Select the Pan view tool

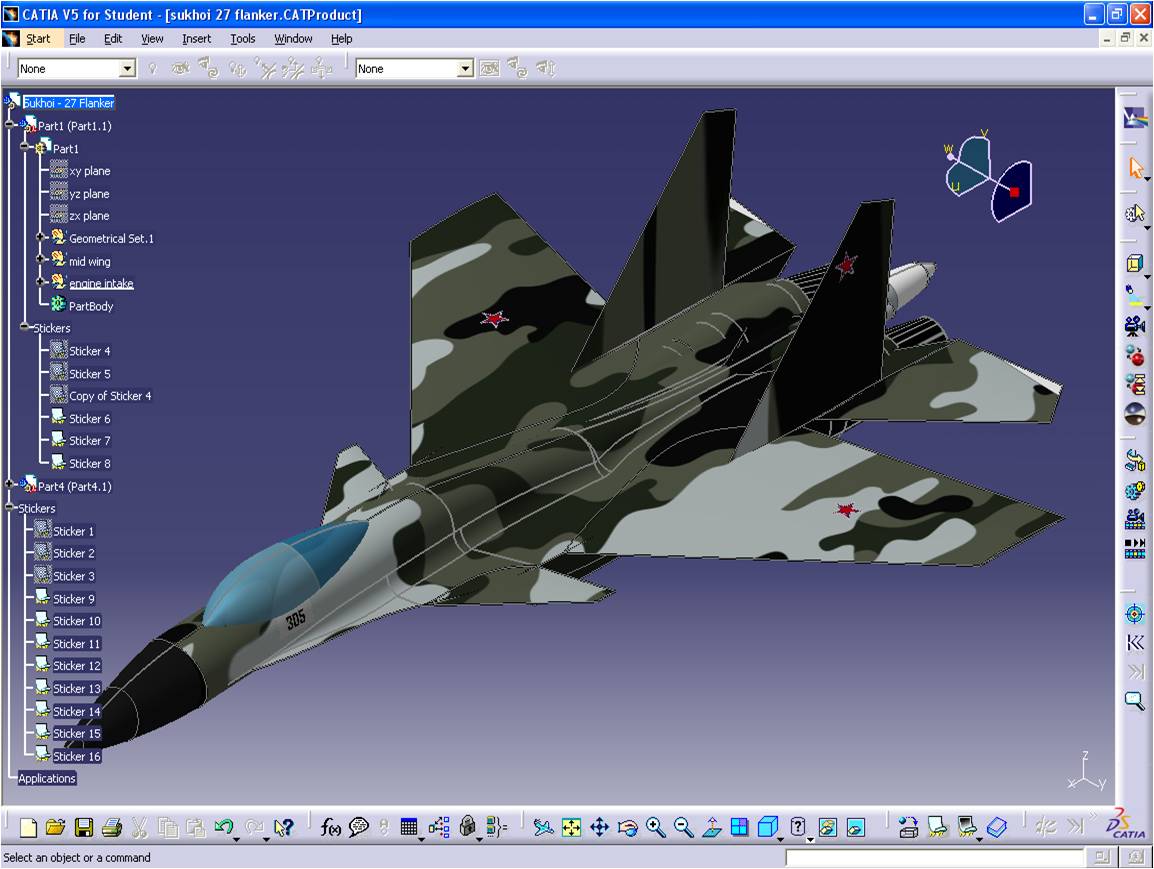point(600,828)
